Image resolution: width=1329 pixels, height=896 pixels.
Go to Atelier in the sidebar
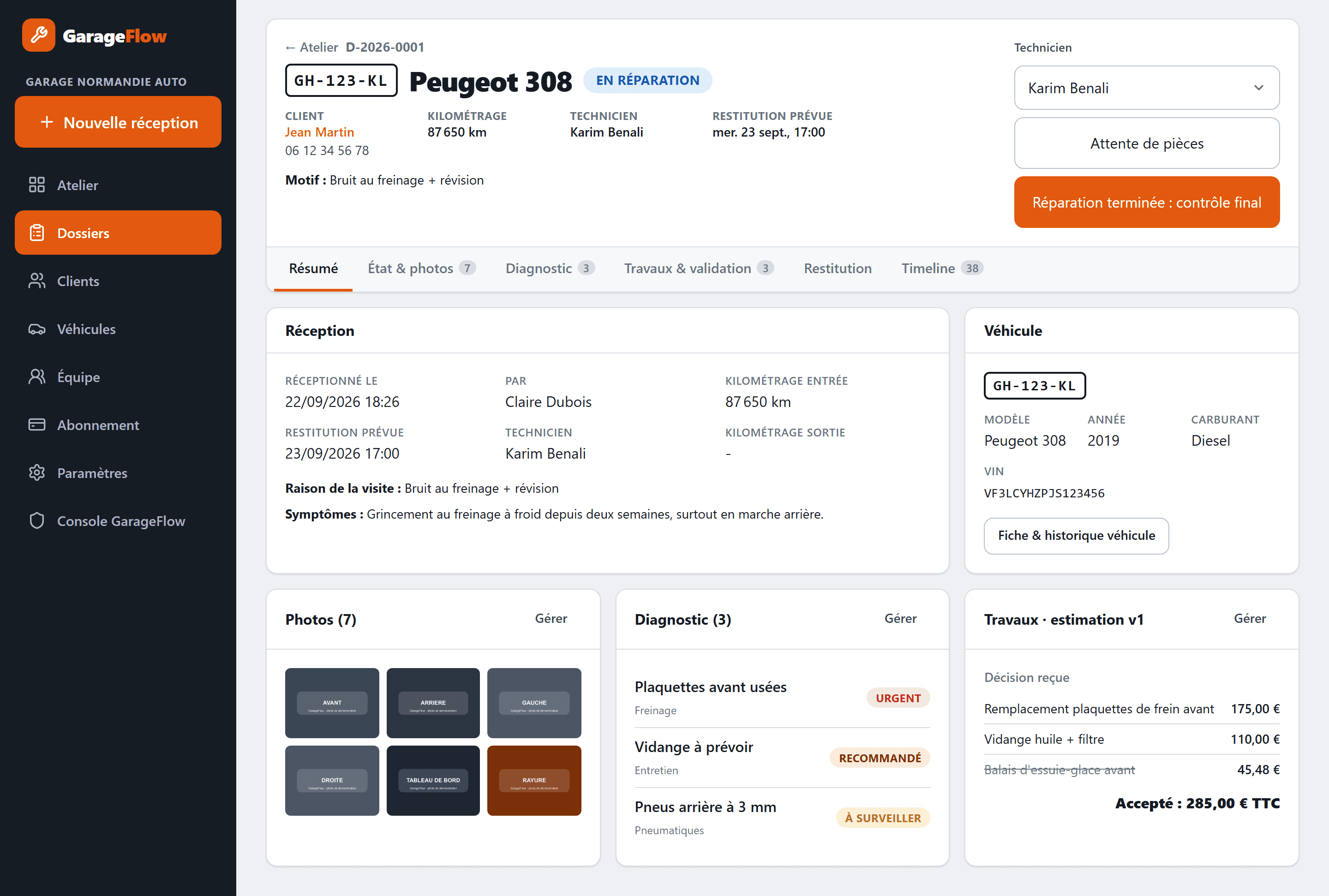point(118,185)
